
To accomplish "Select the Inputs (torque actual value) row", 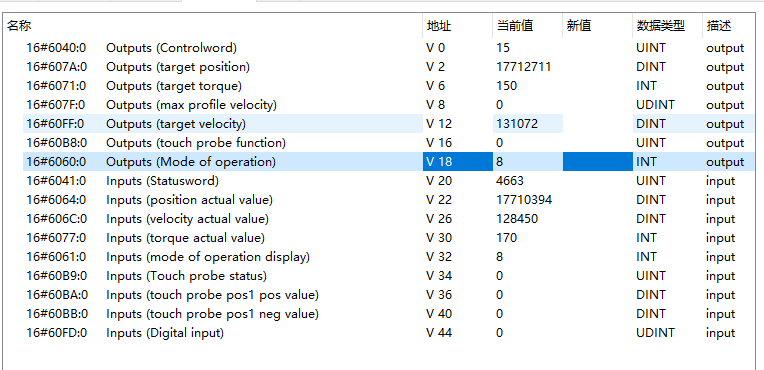I will pyautogui.click(x=389, y=238).
